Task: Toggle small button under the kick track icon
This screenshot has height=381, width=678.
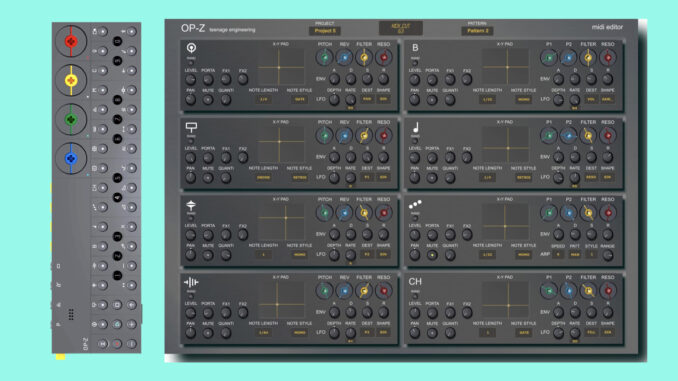Action: [x=191, y=62]
